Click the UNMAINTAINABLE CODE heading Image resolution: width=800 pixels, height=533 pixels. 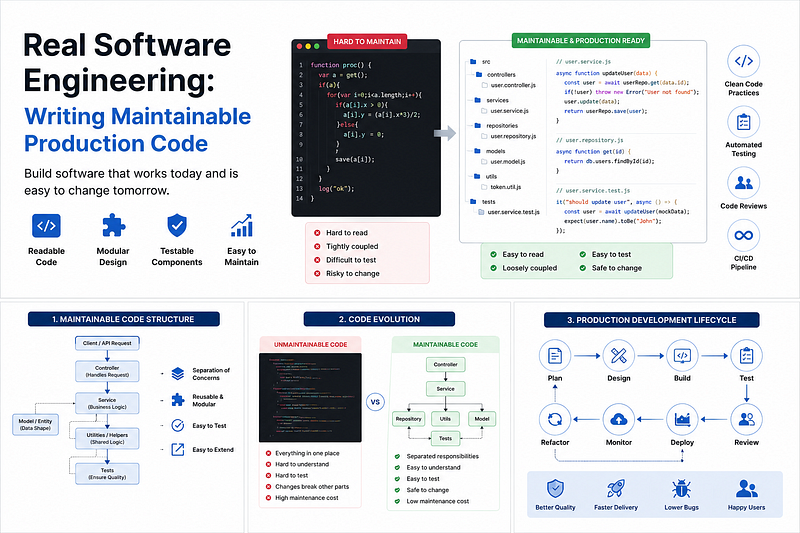click(x=310, y=344)
